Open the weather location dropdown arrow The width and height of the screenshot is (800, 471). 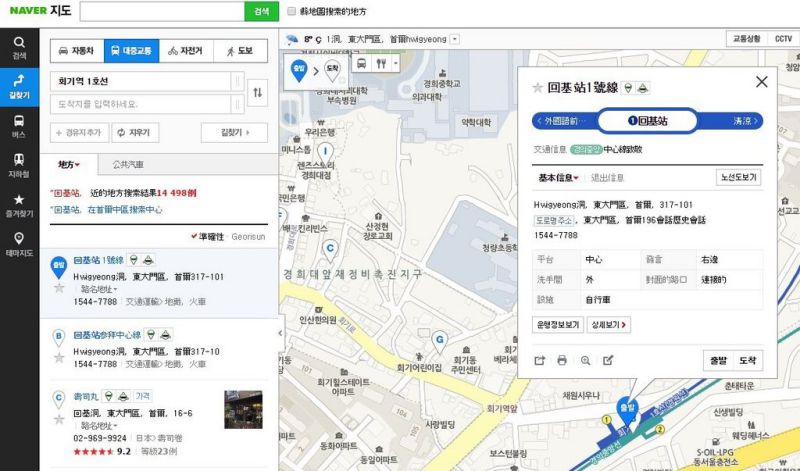click(x=455, y=39)
